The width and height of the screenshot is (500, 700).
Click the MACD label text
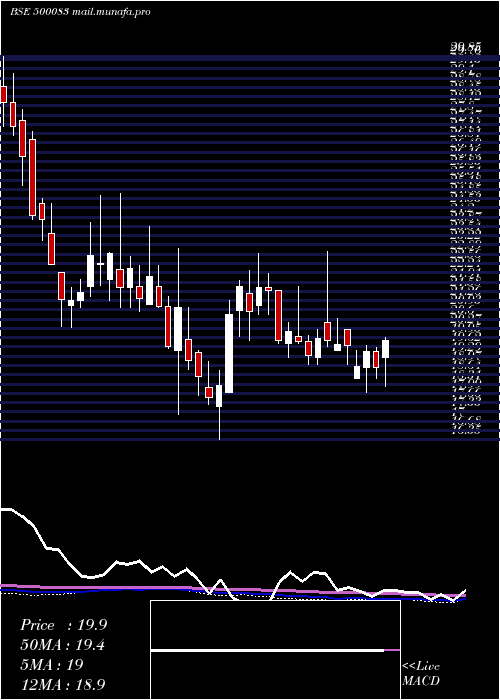click(421, 681)
